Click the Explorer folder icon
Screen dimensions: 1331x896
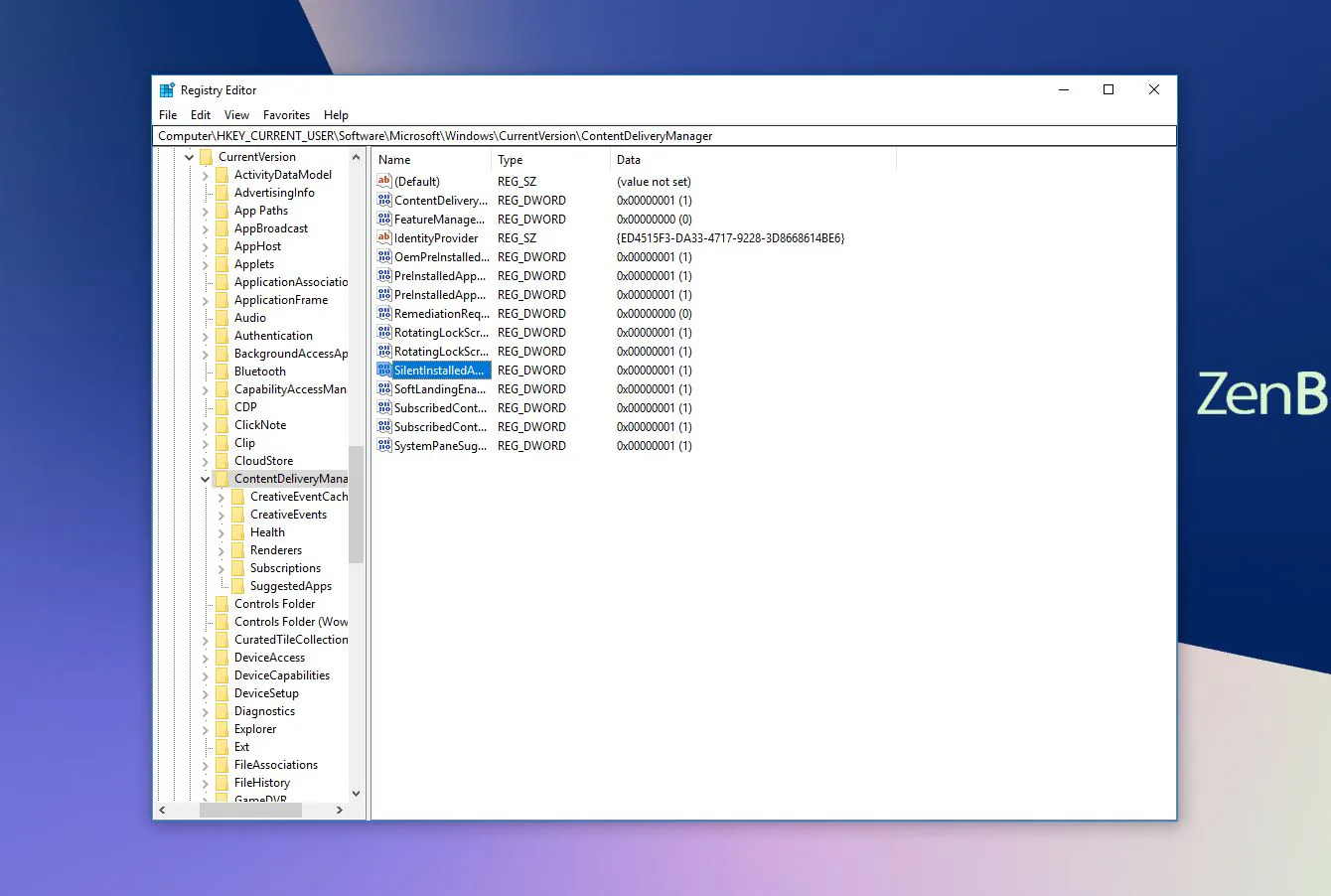(222, 729)
